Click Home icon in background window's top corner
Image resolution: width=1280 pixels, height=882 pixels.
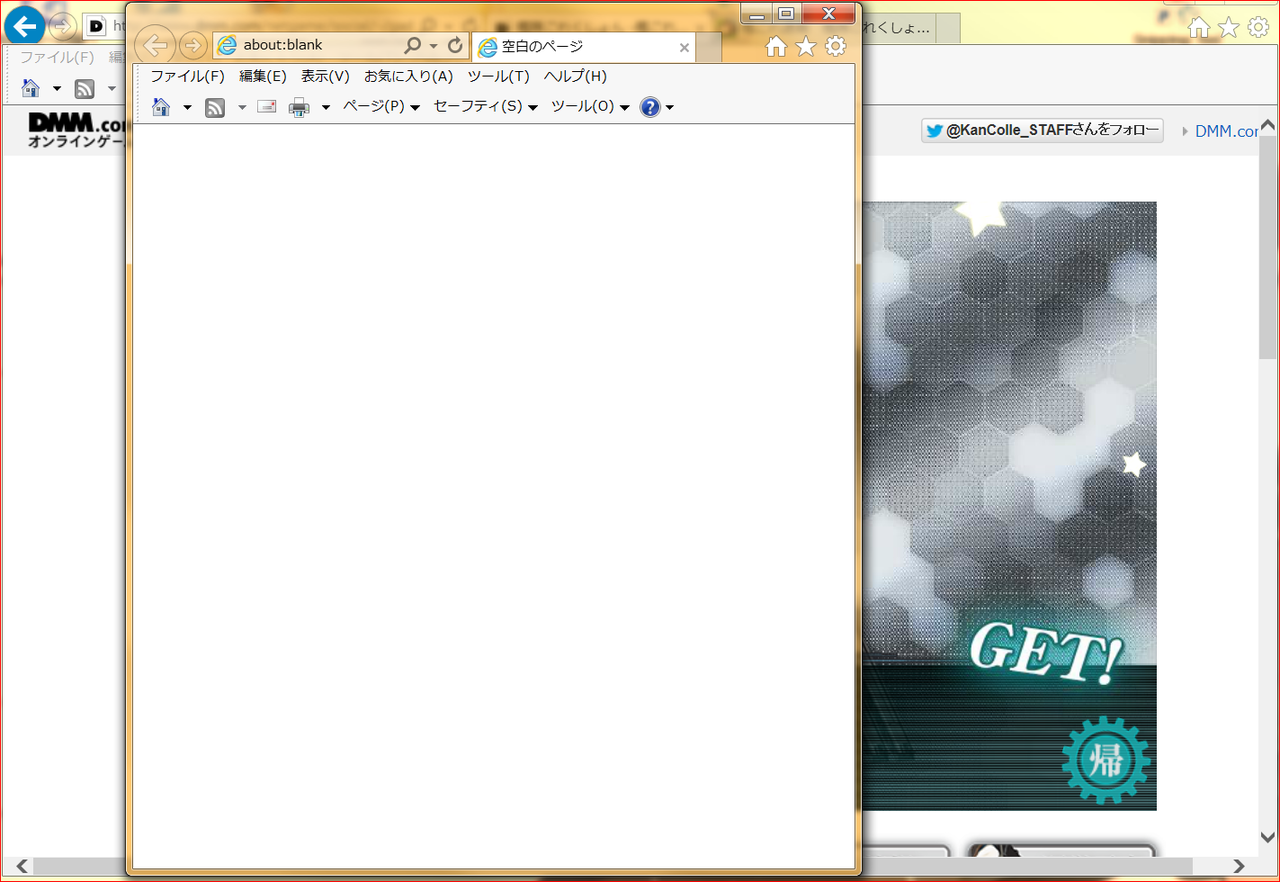click(x=1200, y=28)
